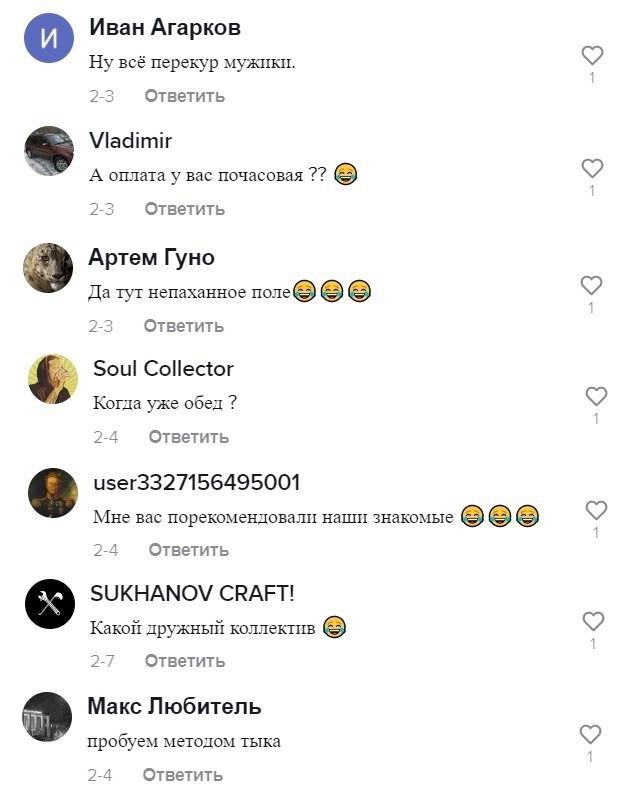Viewport: 636px width, 796px height.
Task: Open Иван Агарков's avatar with letter И
Action: pyautogui.click(x=49, y=38)
